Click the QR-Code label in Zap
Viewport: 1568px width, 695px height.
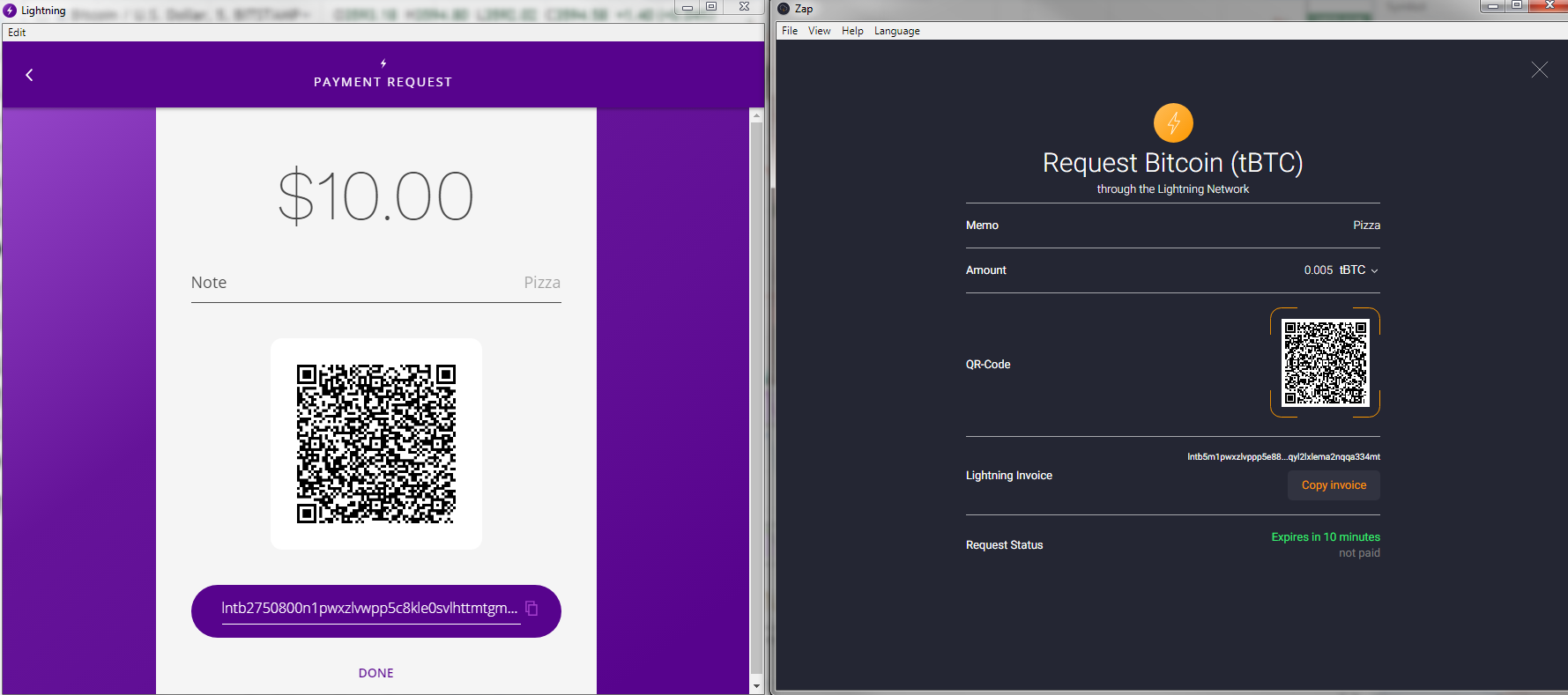click(x=988, y=365)
